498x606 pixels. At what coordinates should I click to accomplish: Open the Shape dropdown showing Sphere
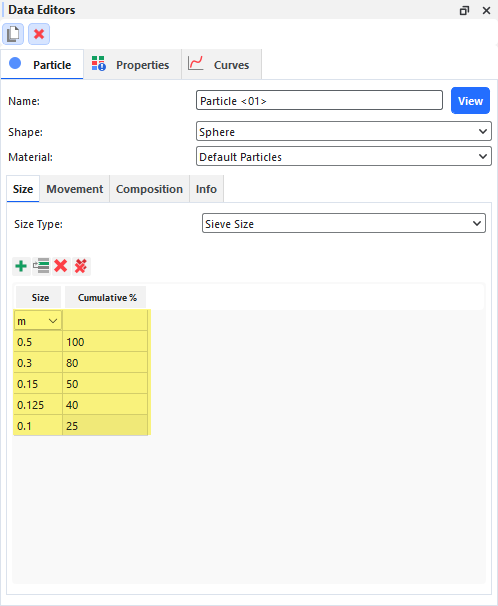[344, 131]
